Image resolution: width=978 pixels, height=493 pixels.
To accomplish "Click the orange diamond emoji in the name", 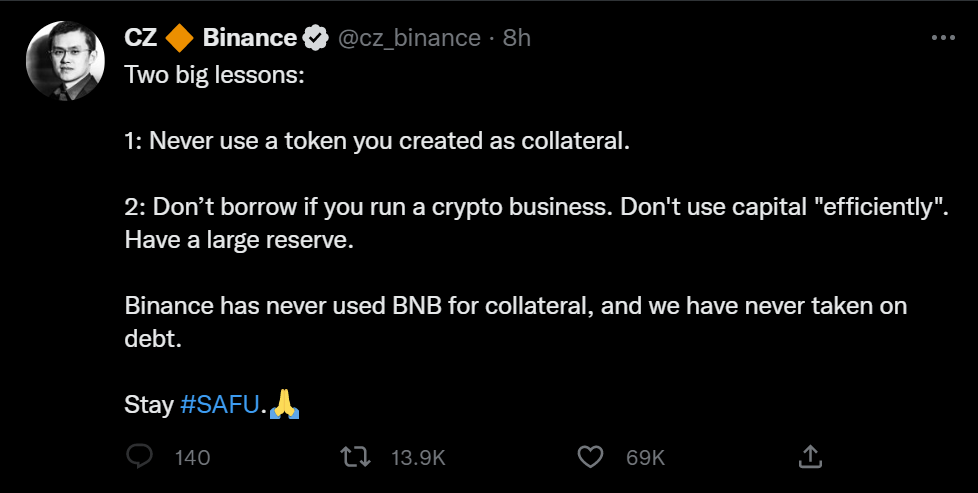I will (x=180, y=38).
